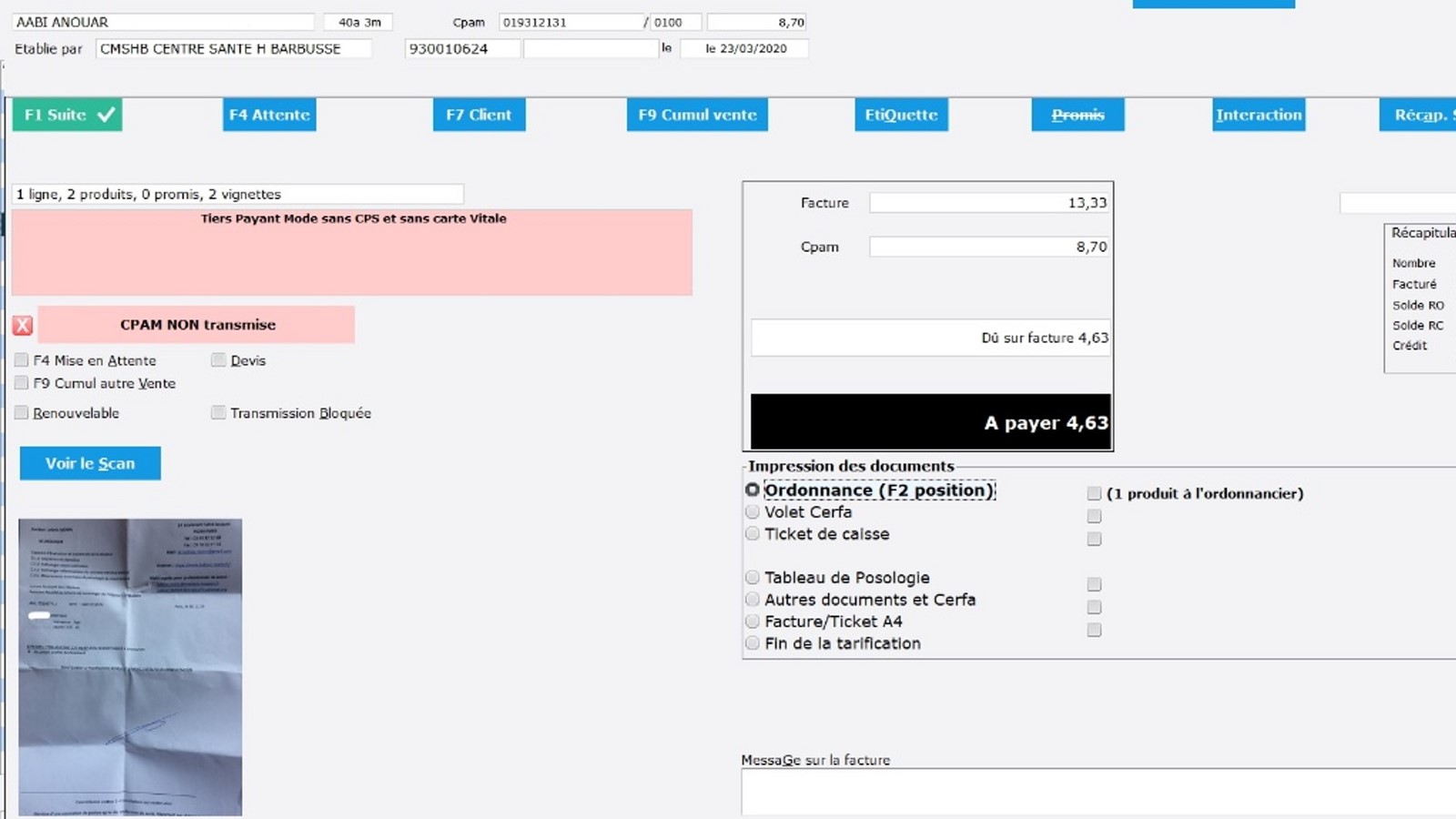This screenshot has height=819, width=1456.
Task: Open the EtiQuette function
Action: pyautogui.click(x=901, y=115)
